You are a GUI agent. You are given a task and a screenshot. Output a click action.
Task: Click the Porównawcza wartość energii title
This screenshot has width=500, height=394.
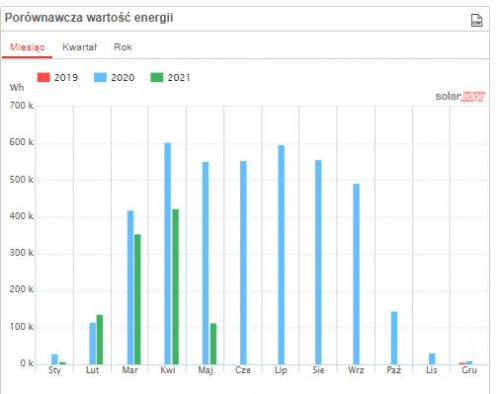click(x=89, y=18)
